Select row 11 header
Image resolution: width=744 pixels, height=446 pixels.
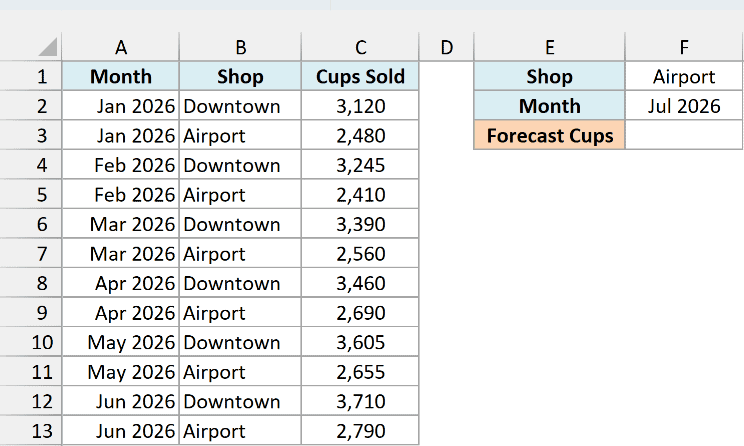tap(31, 372)
